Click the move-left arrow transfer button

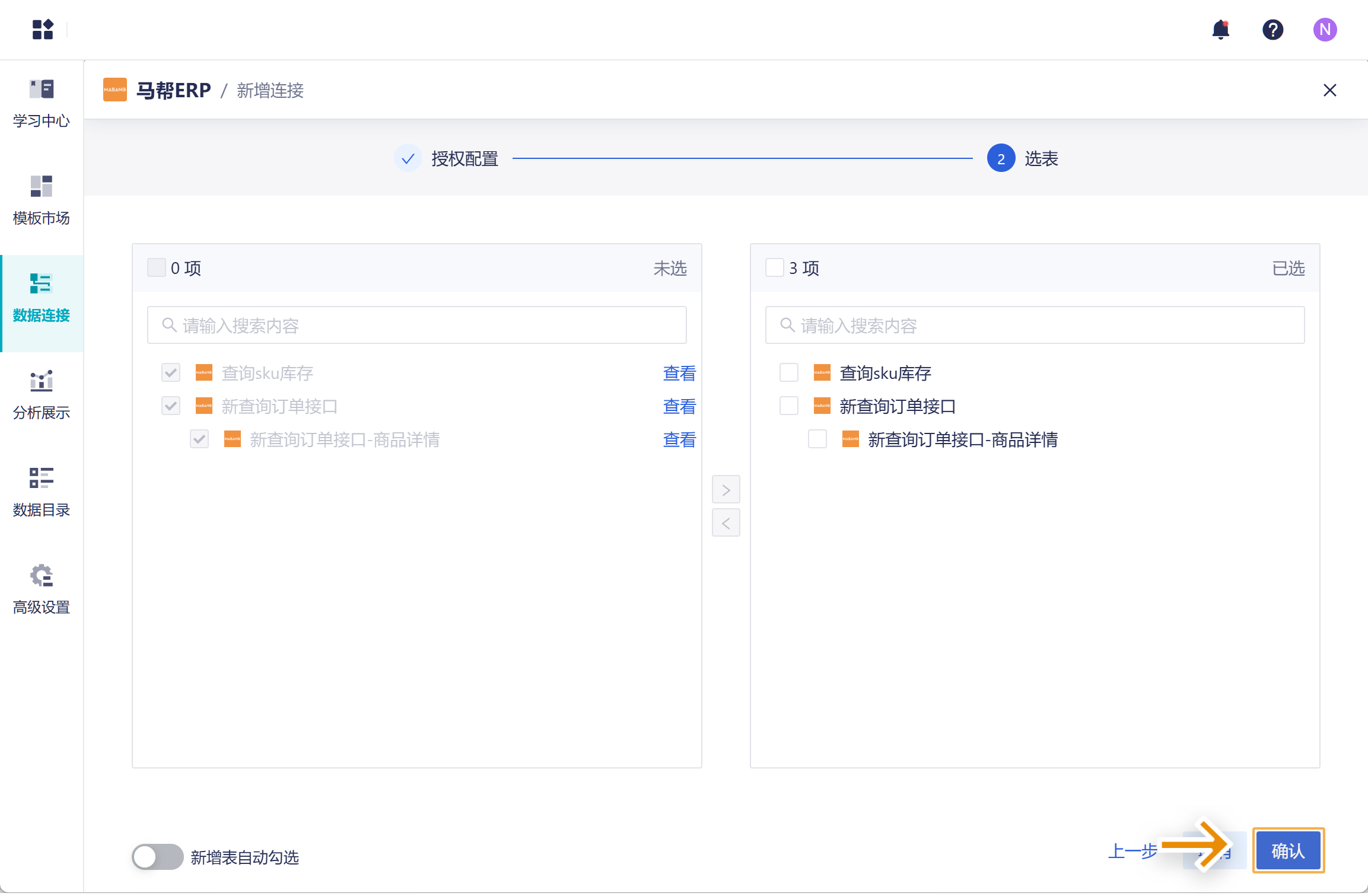[x=726, y=523]
